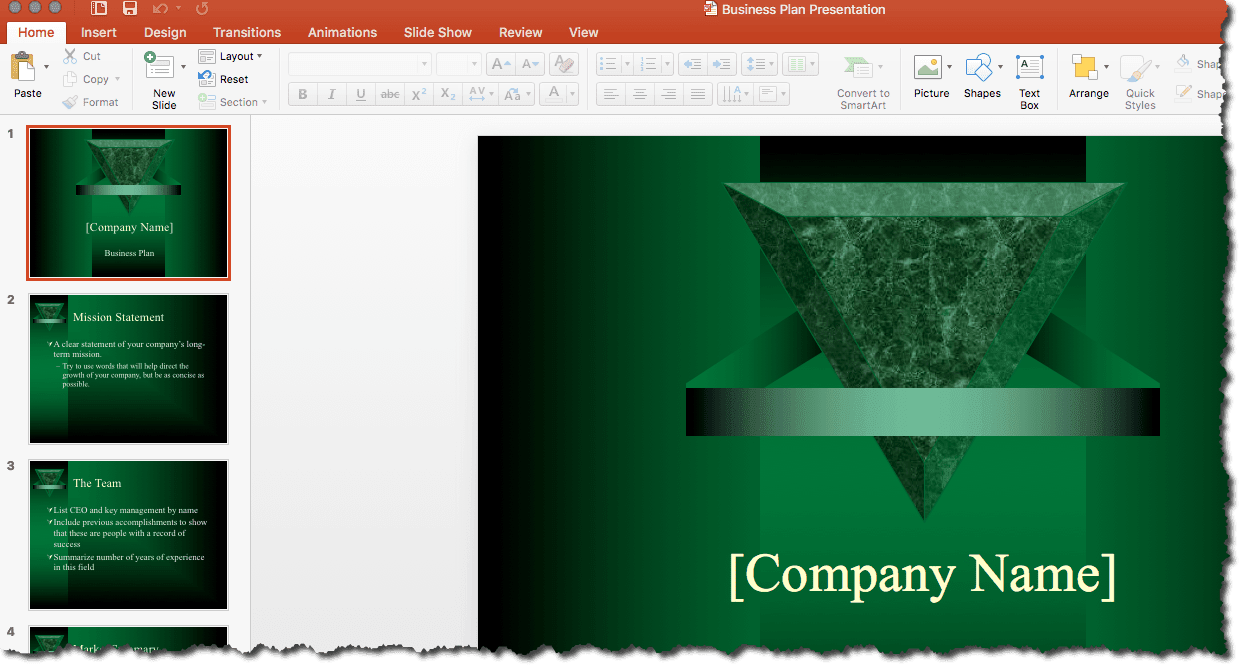The image size is (1240, 665).
Task: Open the Section dropdown
Action: coord(232,102)
